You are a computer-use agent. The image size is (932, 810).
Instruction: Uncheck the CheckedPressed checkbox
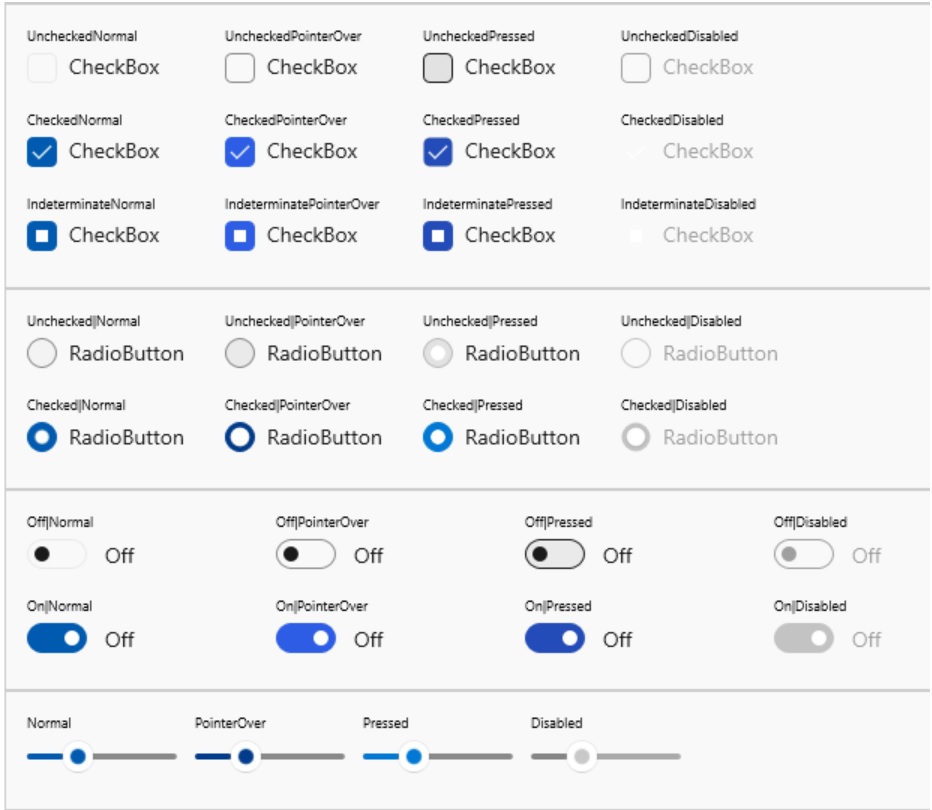point(438,152)
